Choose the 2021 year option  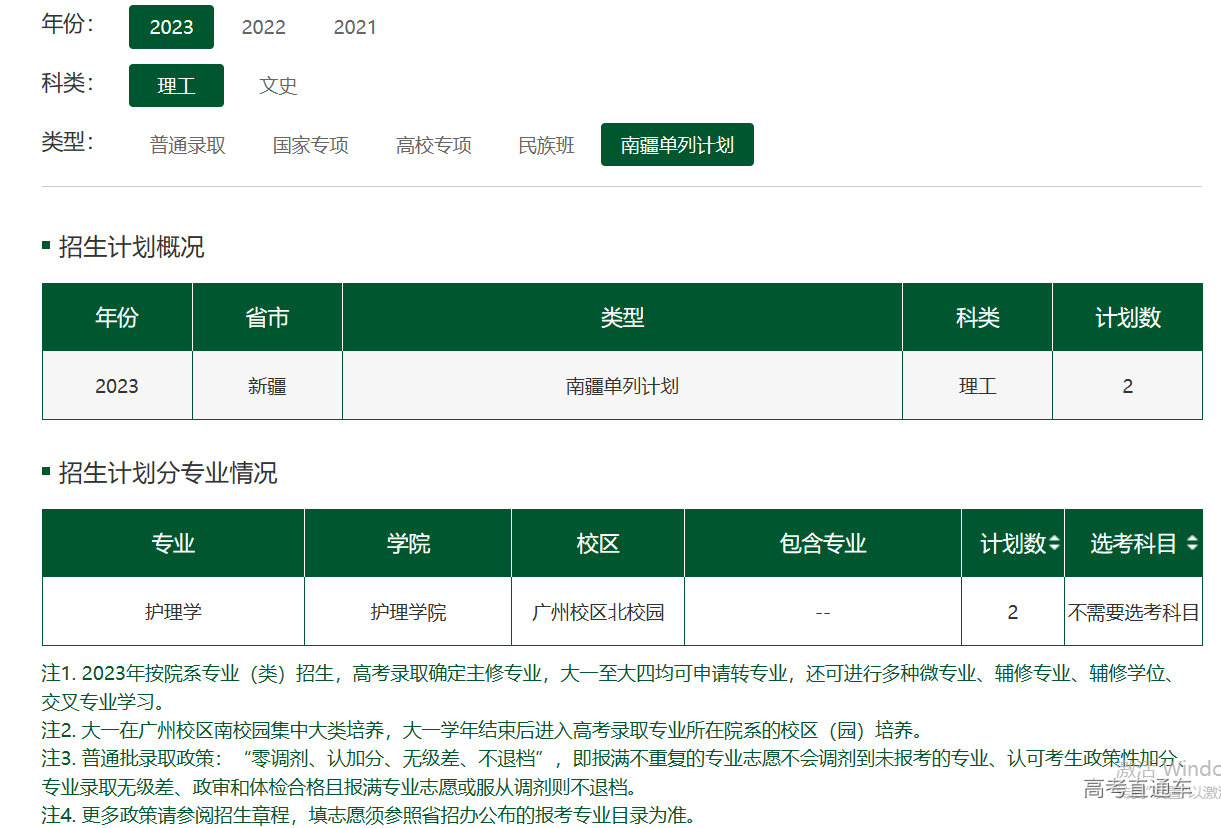(x=355, y=27)
